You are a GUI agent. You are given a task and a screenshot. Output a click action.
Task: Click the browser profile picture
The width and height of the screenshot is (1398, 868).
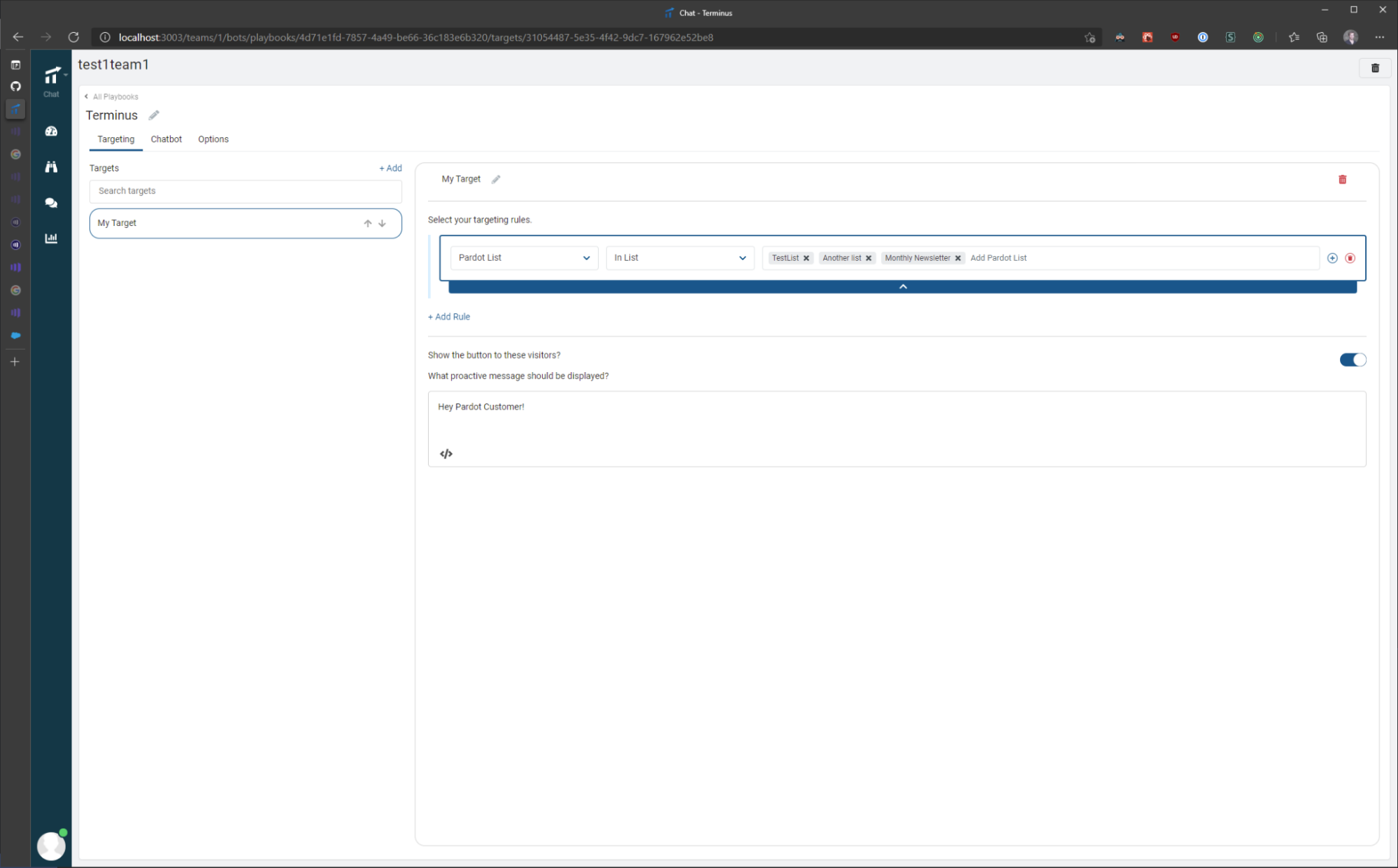tap(1350, 37)
